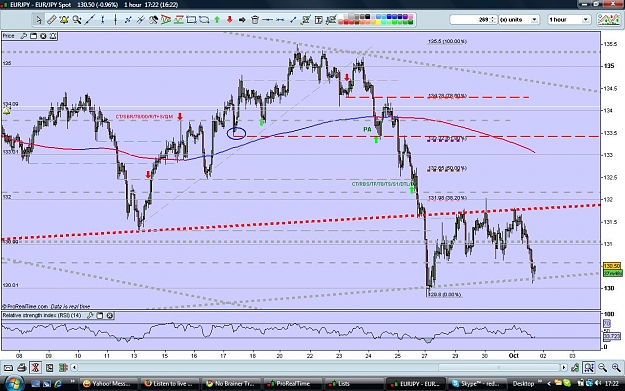Screen dimensions: 625x391
Task: Open the hammer tools icon
Action: (153, 20)
